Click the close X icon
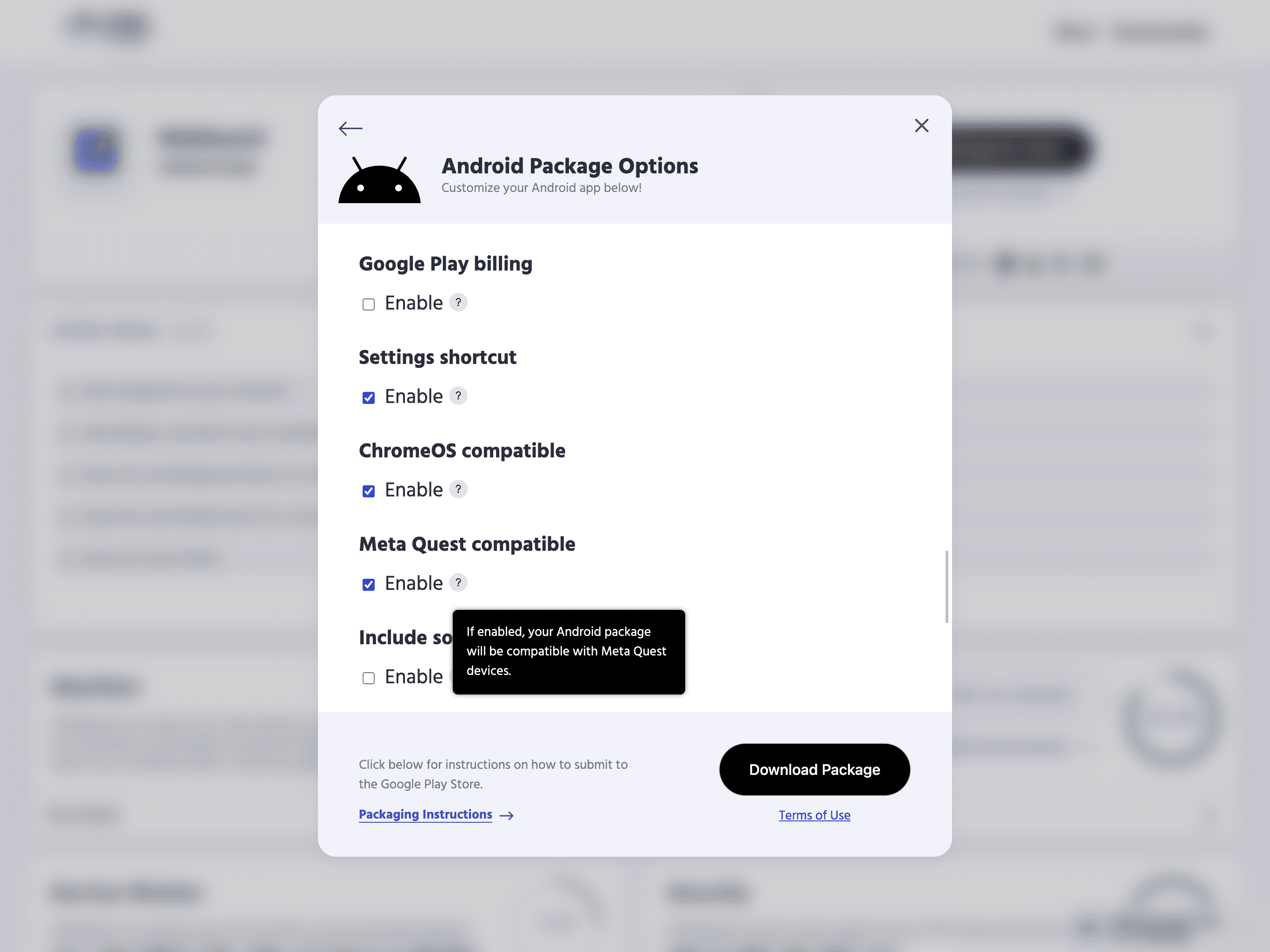Screen dimensions: 1270x952 (x=921, y=125)
